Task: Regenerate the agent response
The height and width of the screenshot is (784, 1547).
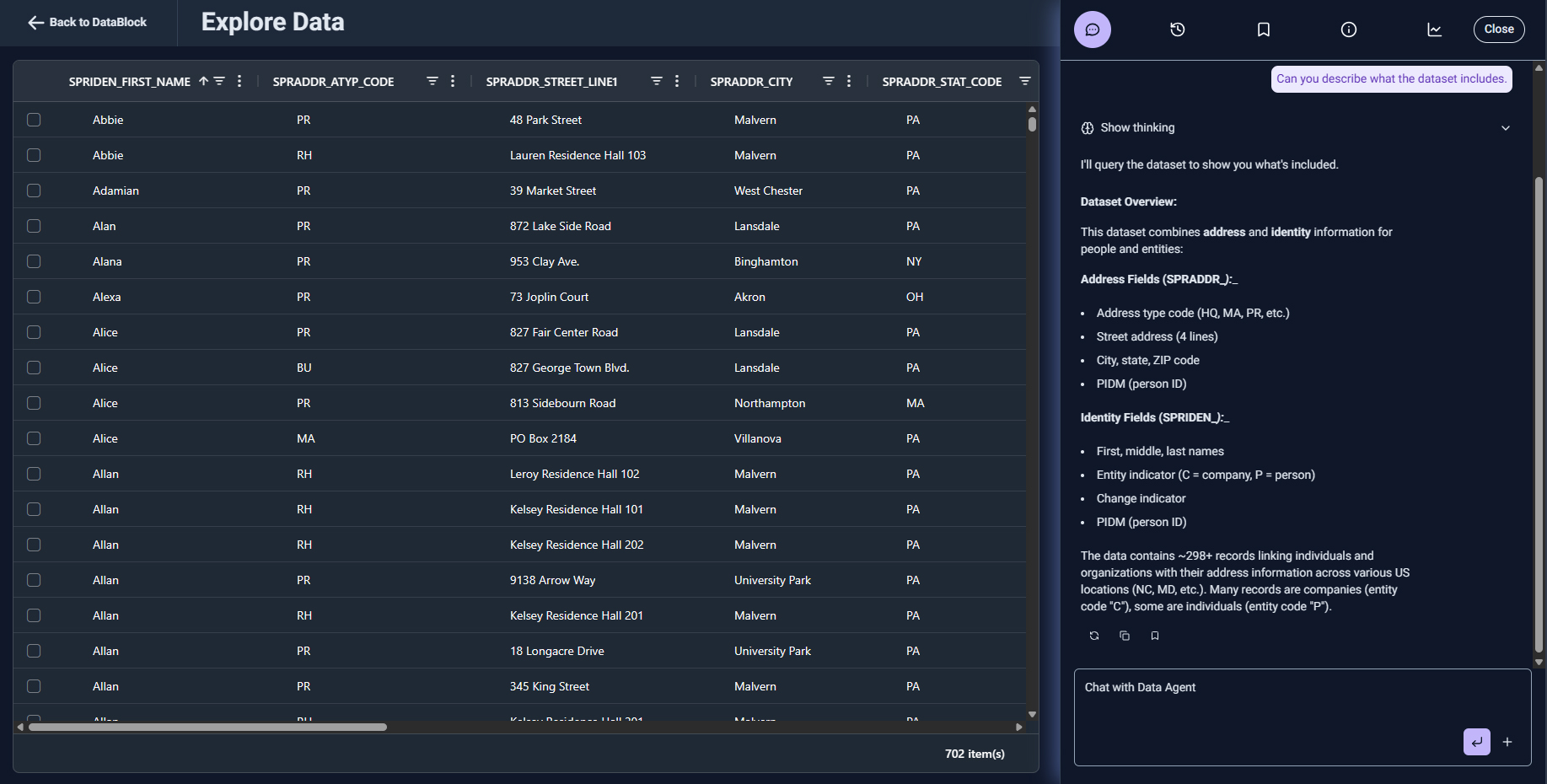Action: tap(1094, 636)
